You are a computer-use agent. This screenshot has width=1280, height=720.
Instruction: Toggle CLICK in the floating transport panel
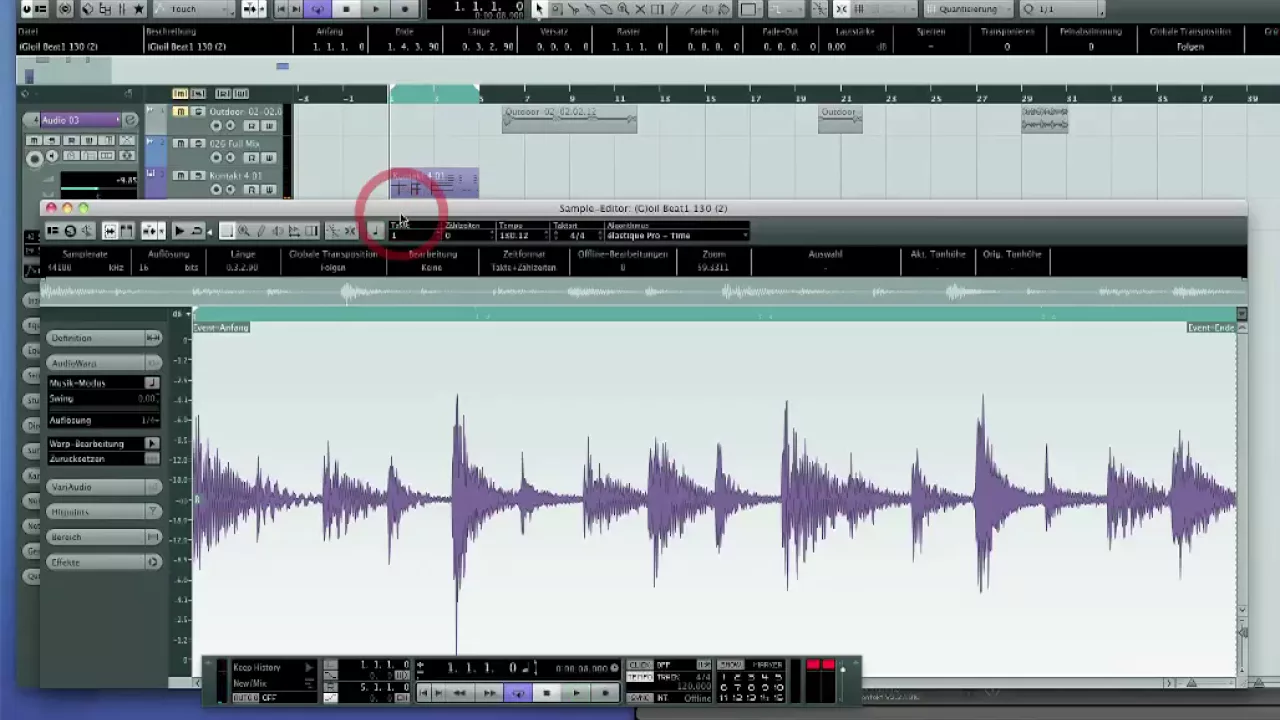[640, 665]
